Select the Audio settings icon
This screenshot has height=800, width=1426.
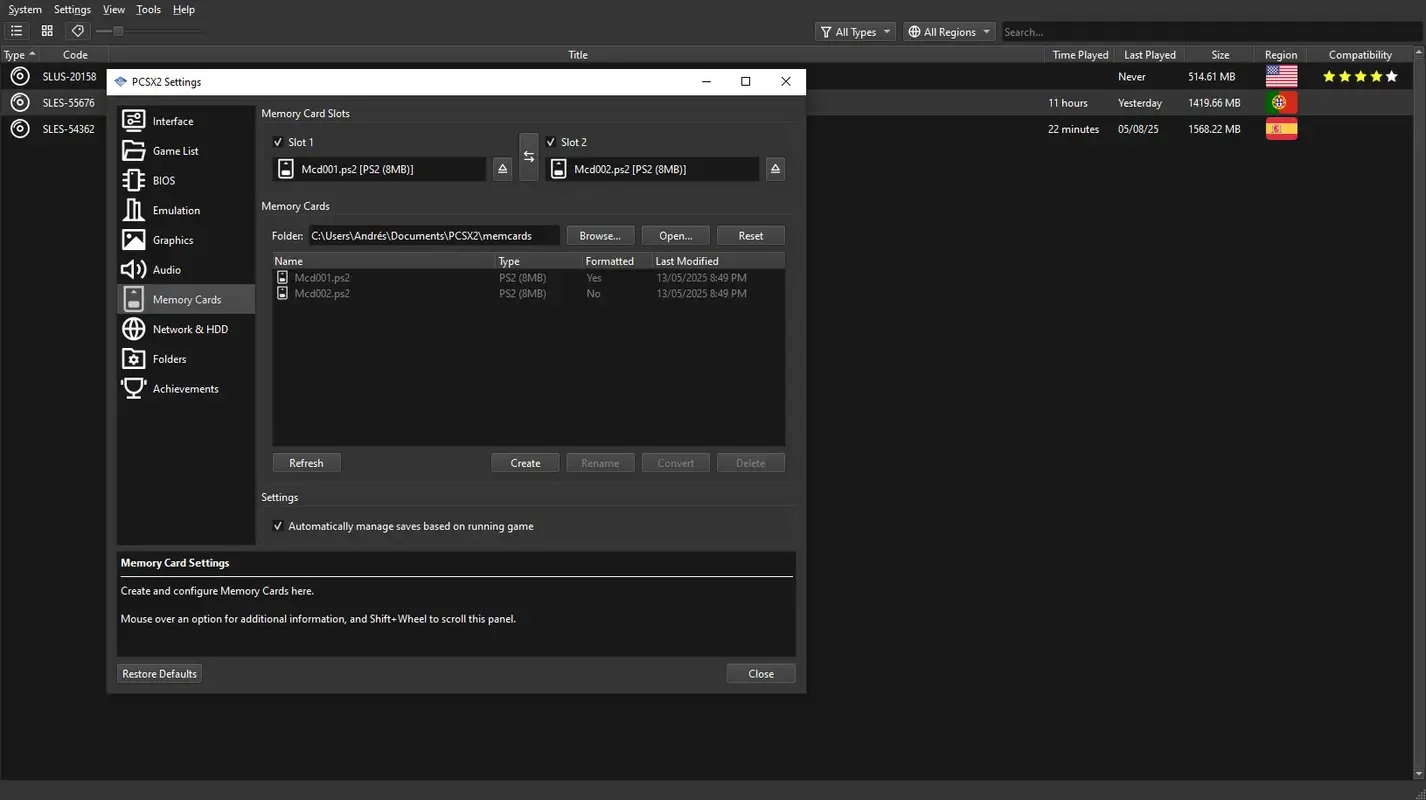tap(165, 269)
